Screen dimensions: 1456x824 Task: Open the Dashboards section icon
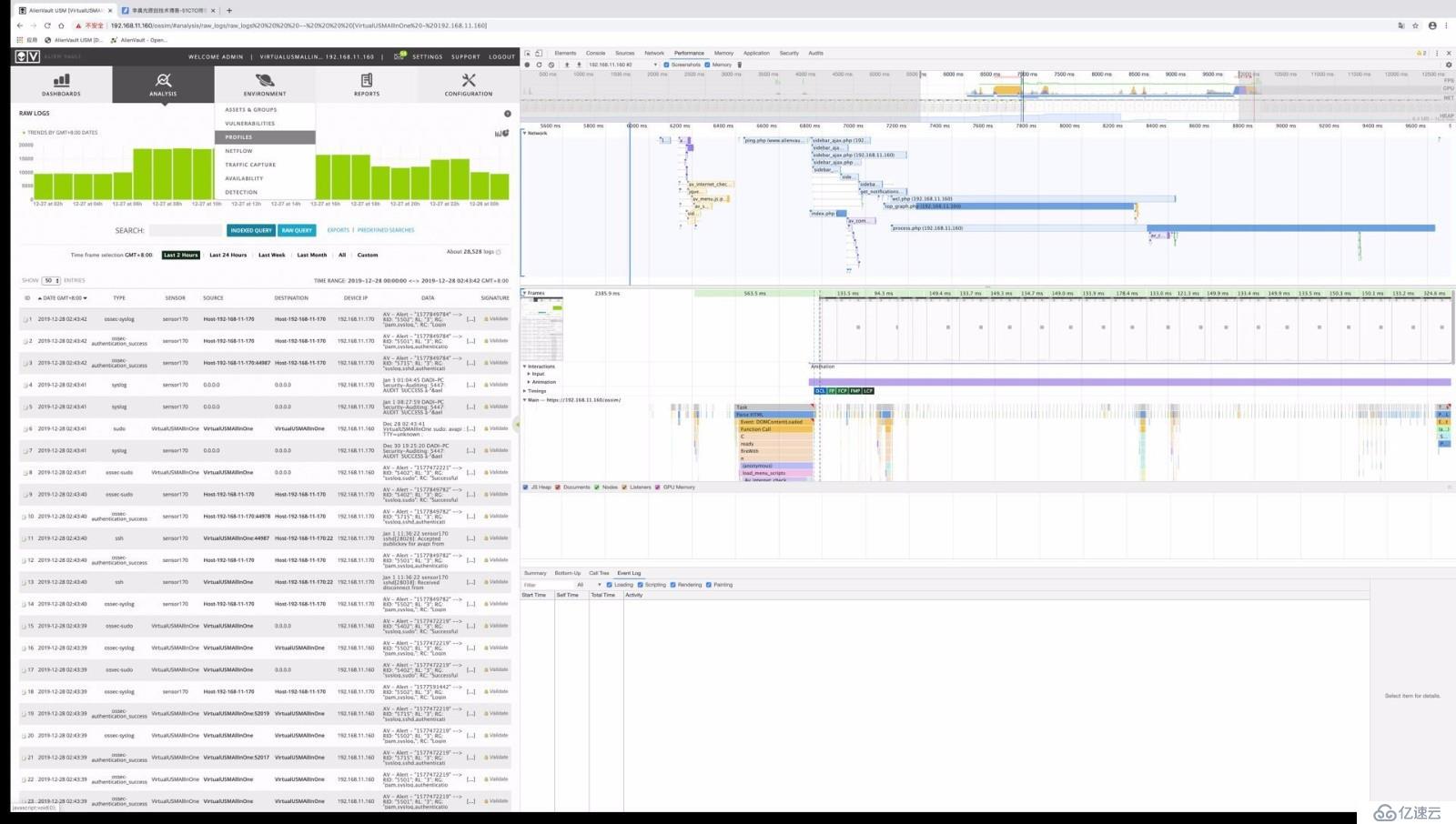pos(61,81)
